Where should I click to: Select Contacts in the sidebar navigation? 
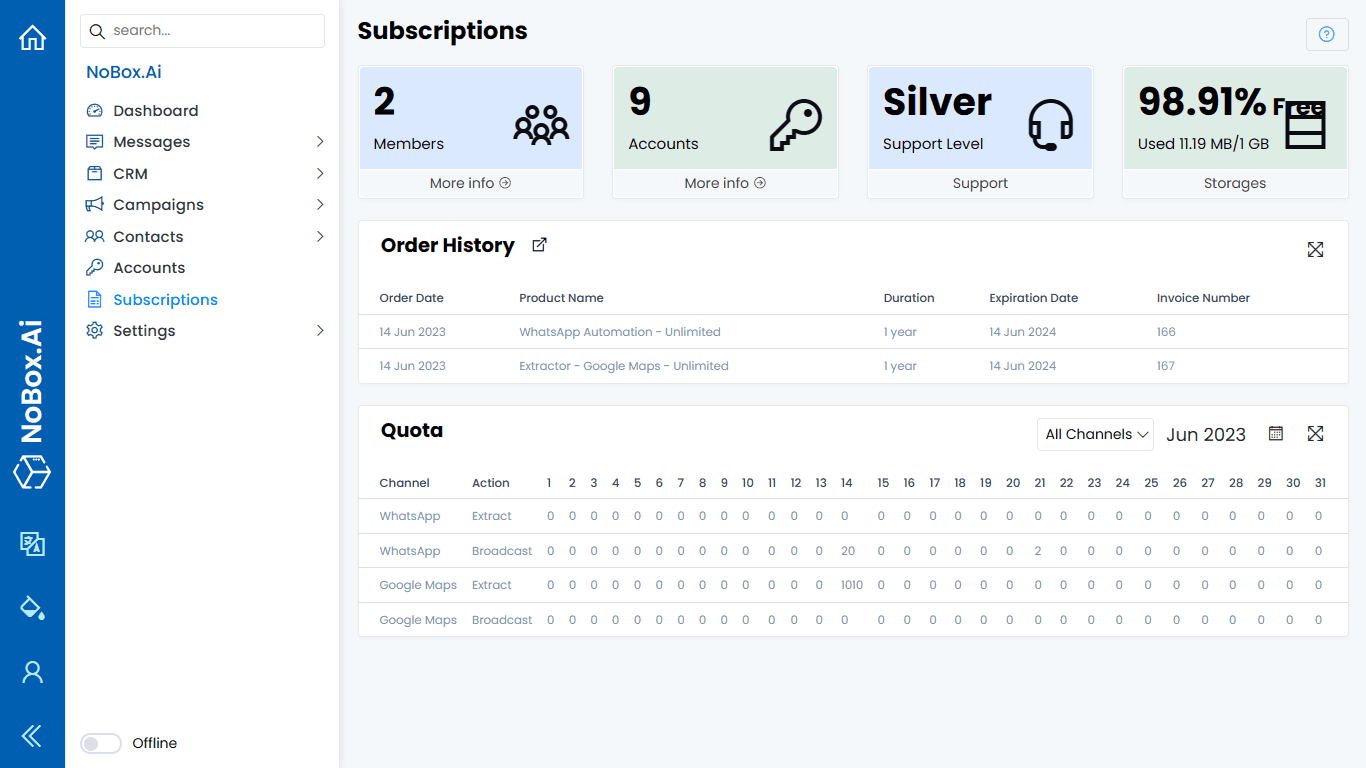click(146, 236)
